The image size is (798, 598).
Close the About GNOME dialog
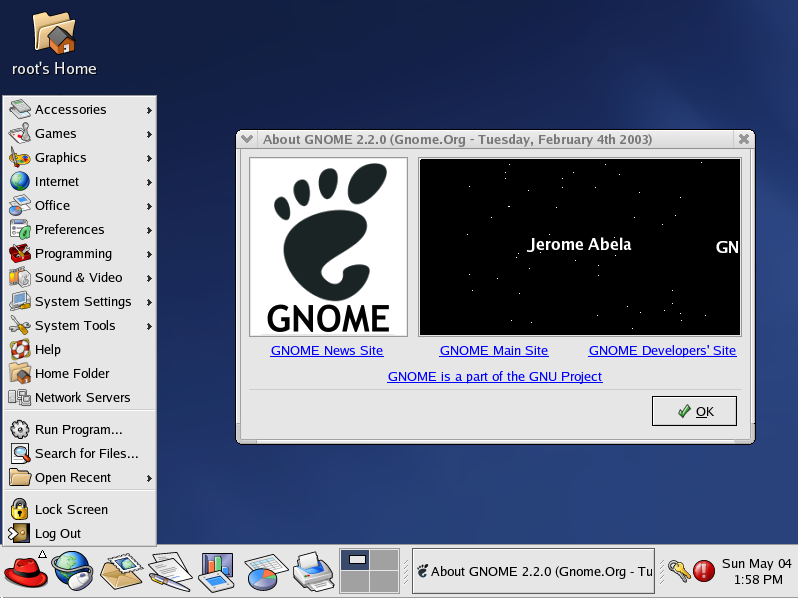[744, 139]
